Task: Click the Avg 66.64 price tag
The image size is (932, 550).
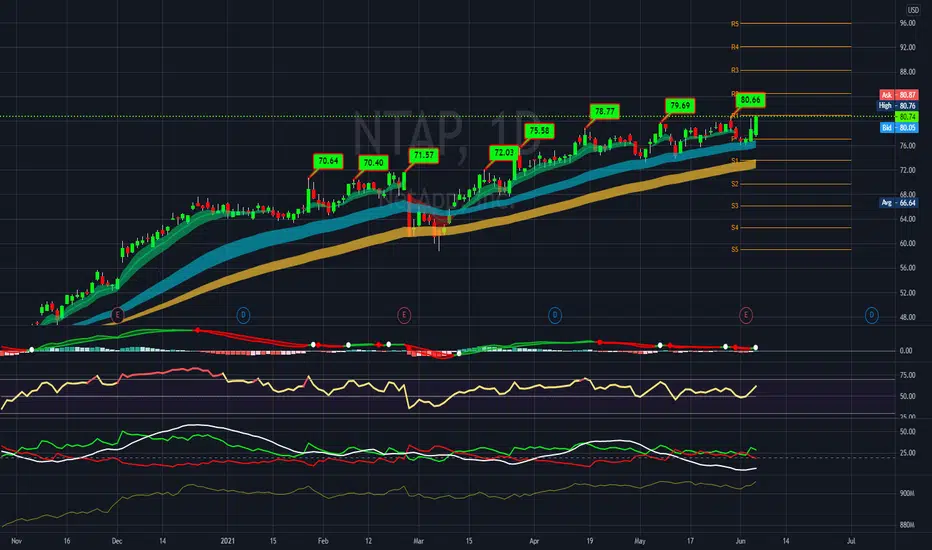Action: tap(899, 203)
